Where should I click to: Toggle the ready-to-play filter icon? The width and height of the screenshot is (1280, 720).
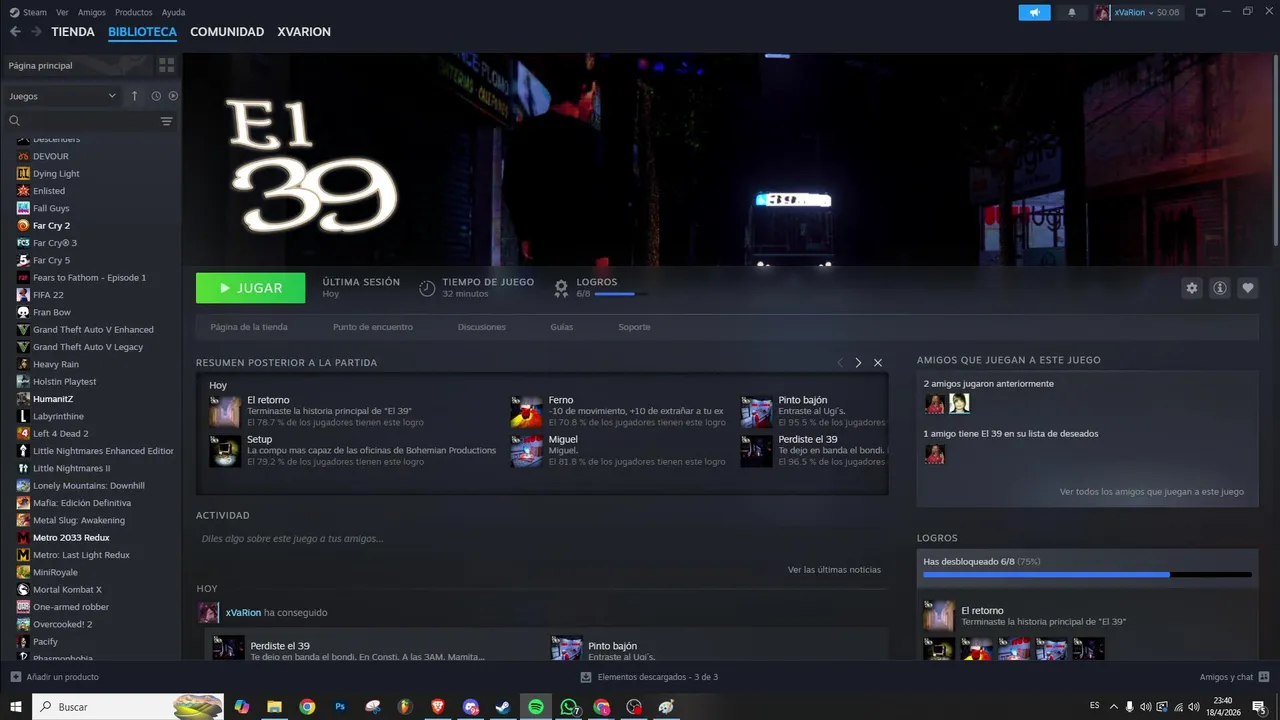point(173,96)
